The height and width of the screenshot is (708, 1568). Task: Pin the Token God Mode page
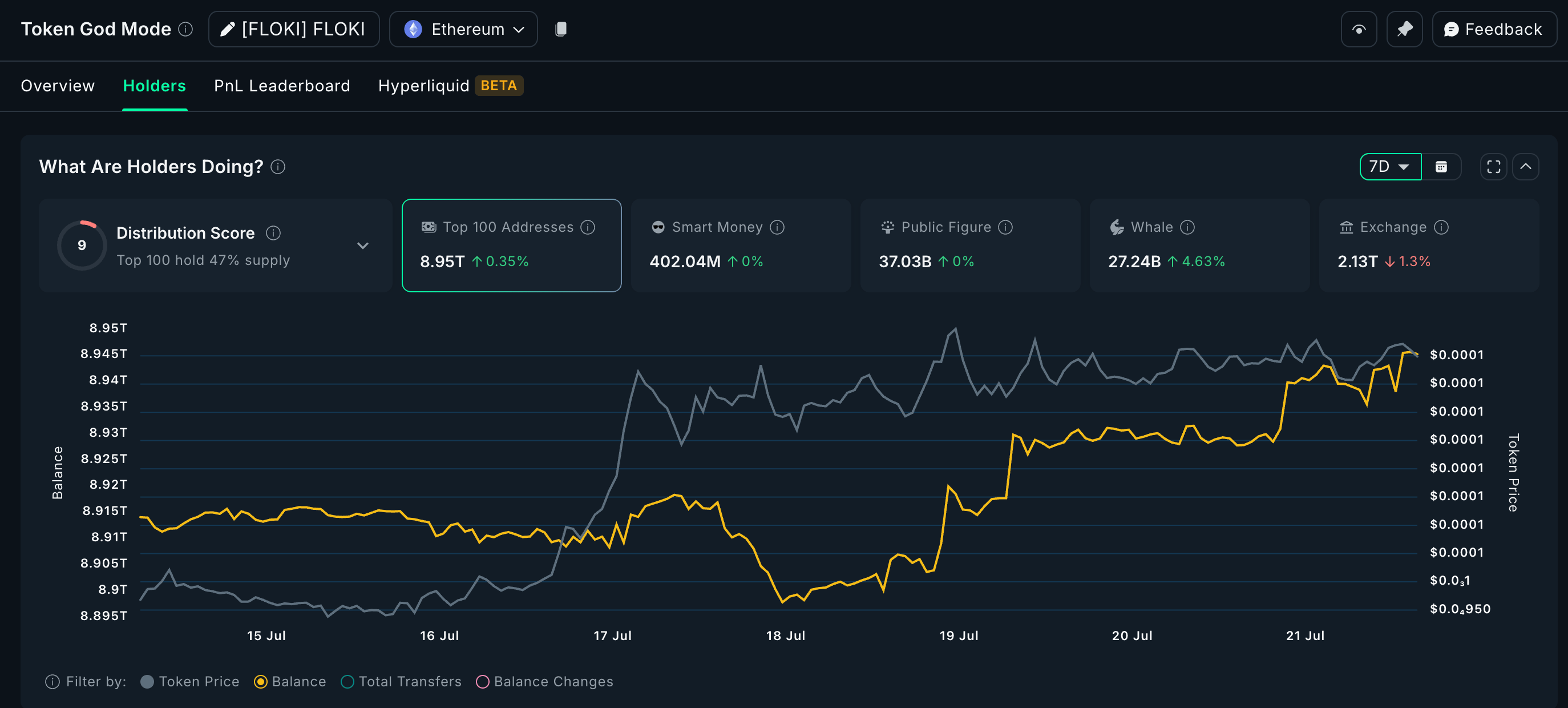1404,29
